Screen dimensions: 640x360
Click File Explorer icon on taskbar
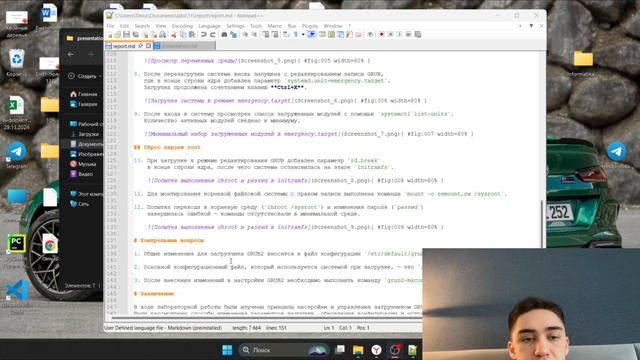pyautogui.click(x=358, y=350)
